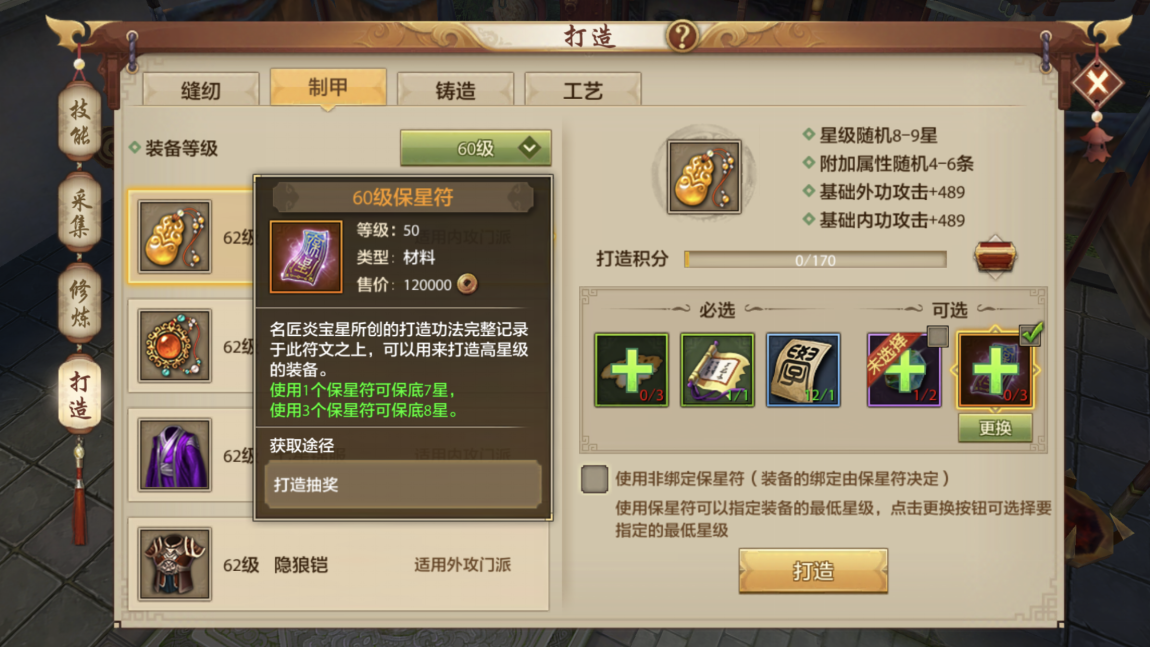Click the blue talisman paper slot 12/1
This screenshot has width=1150, height=647.
(x=803, y=370)
